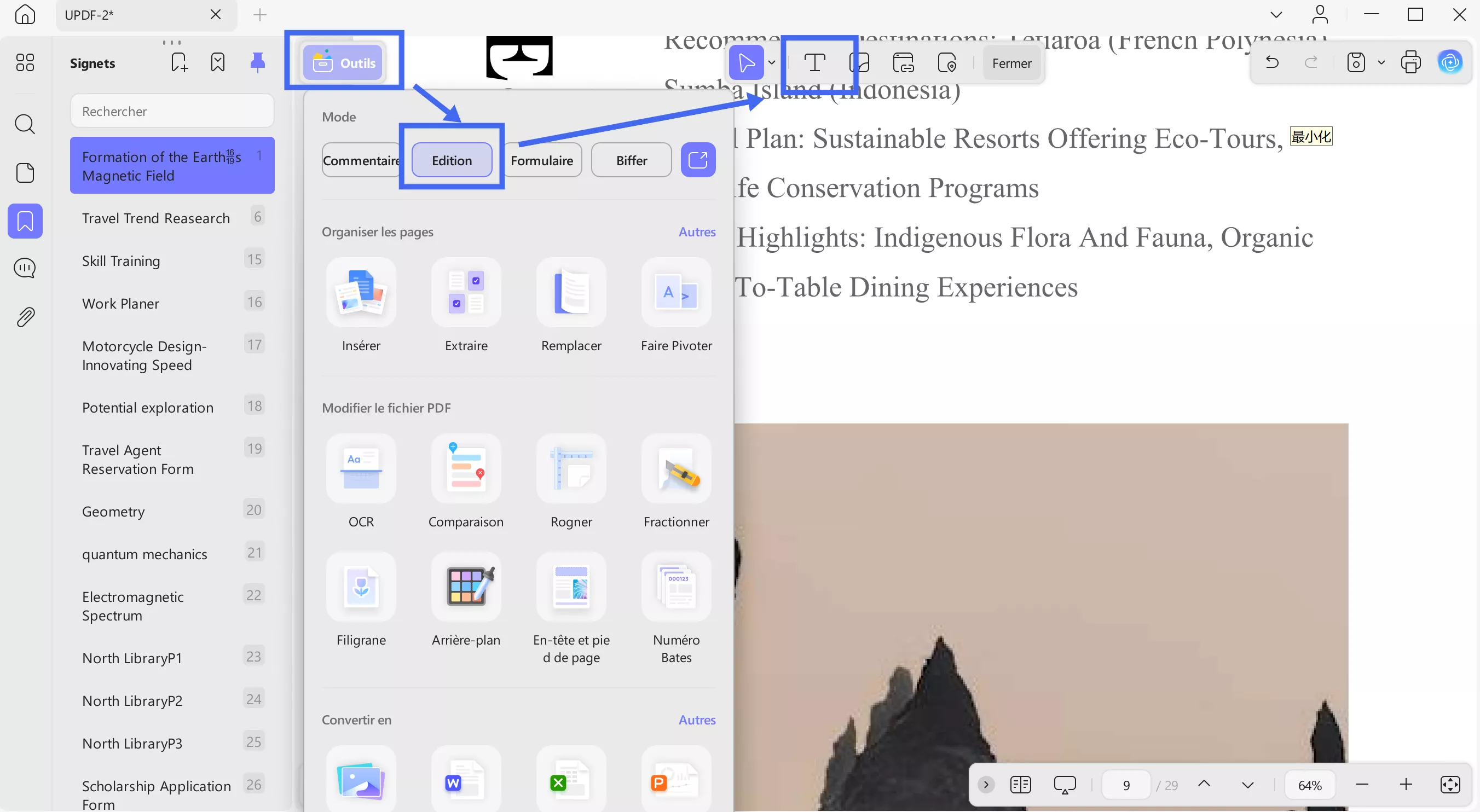1480x812 pixels.
Task: Switch to Edition mode
Action: 452,160
